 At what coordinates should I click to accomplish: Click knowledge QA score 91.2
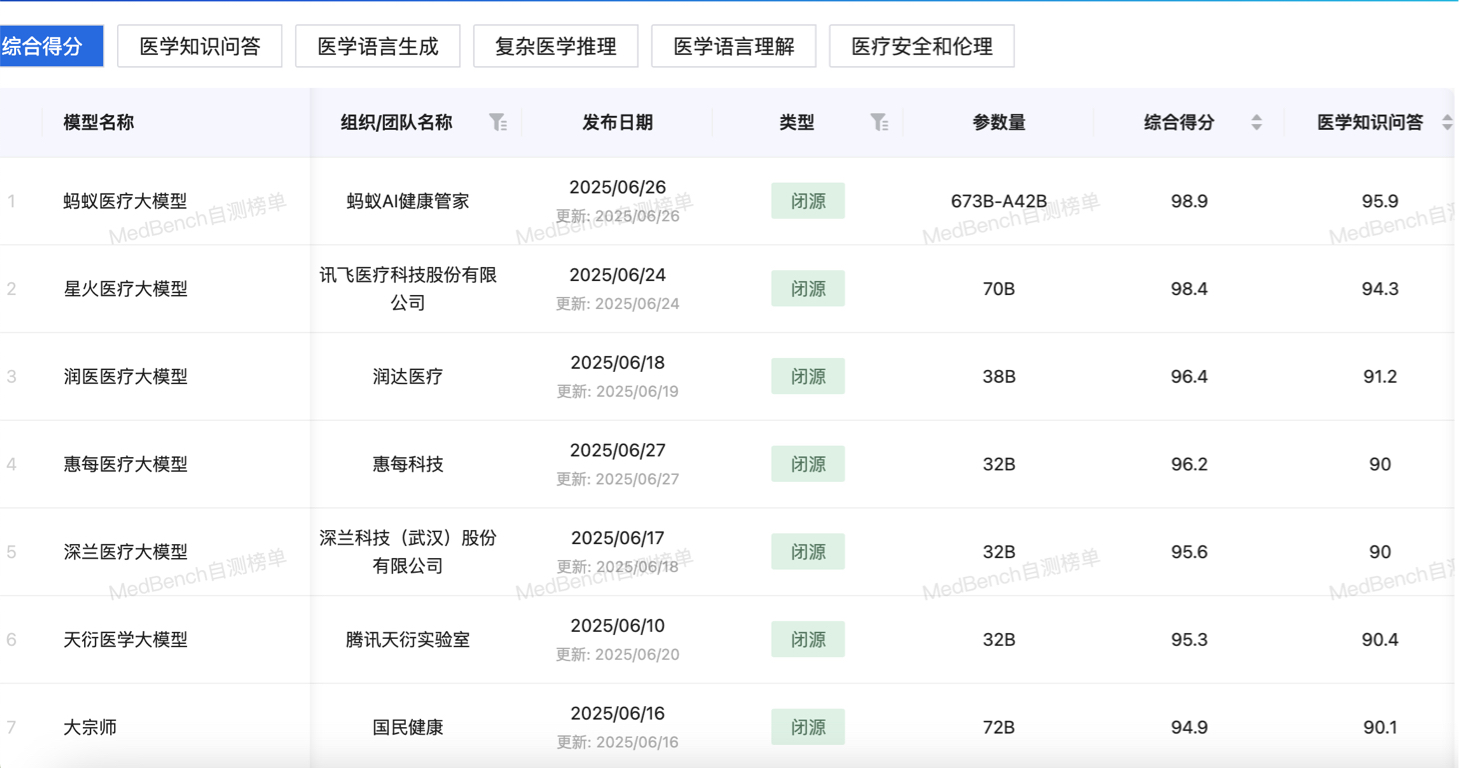(x=1380, y=377)
